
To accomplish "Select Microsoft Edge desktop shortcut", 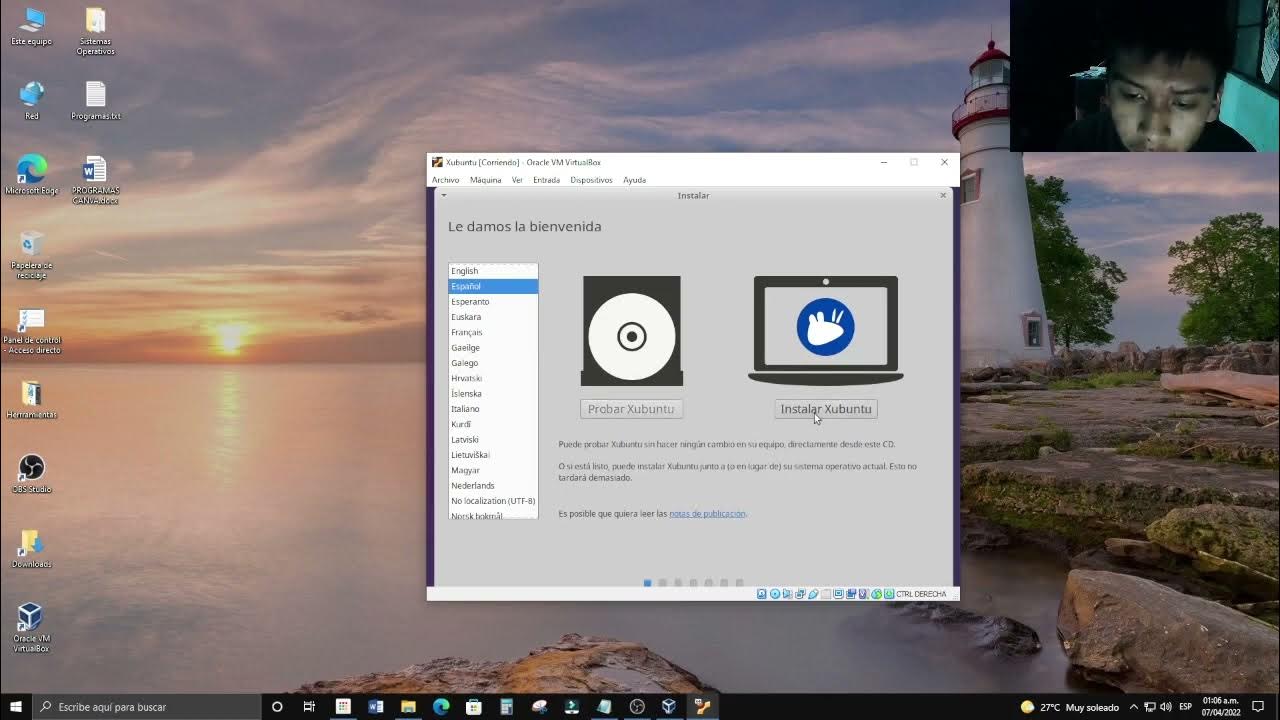I will pyautogui.click(x=32, y=175).
